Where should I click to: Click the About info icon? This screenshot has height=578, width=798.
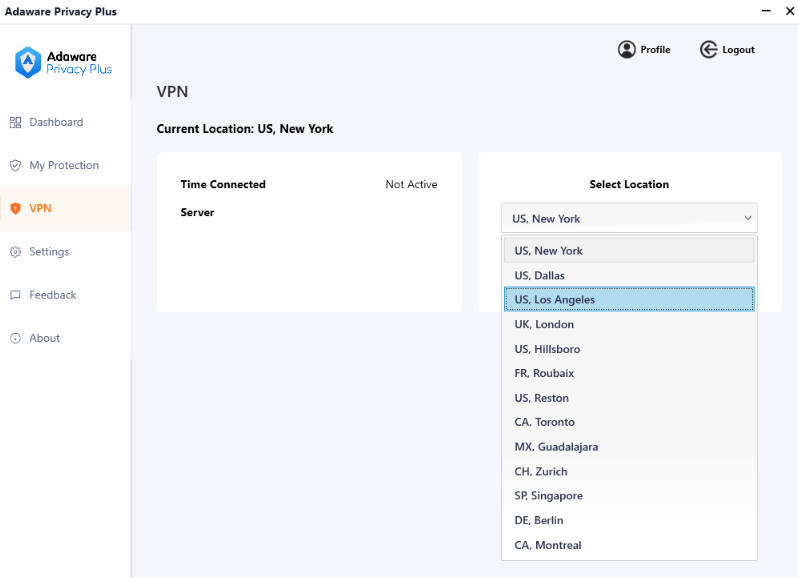tap(15, 338)
